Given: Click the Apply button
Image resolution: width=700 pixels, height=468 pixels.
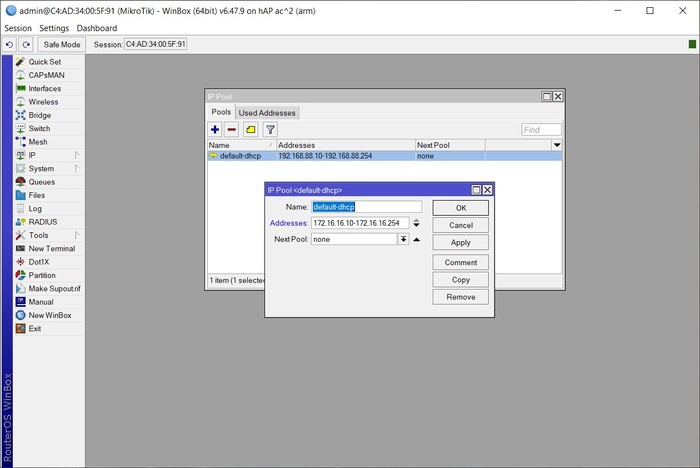Looking at the screenshot, I should click(x=461, y=242).
